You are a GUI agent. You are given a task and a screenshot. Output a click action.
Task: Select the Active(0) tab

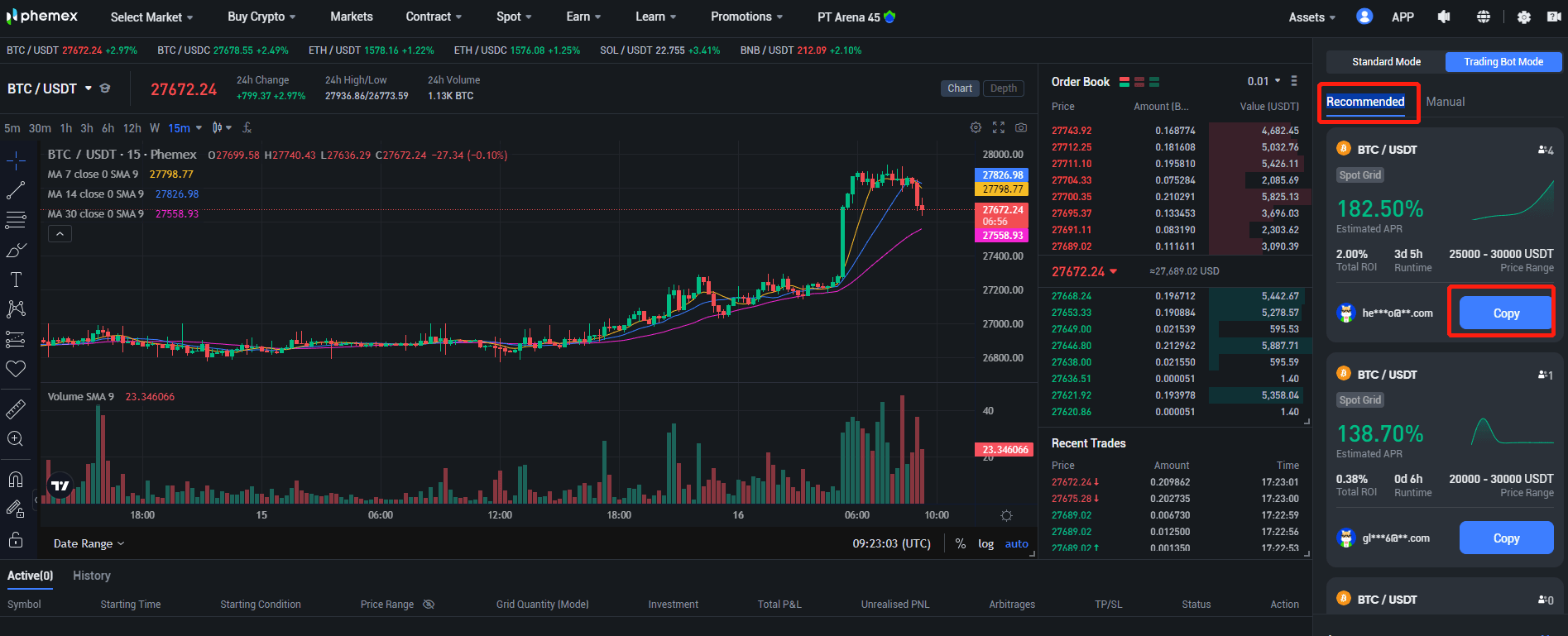point(30,576)
